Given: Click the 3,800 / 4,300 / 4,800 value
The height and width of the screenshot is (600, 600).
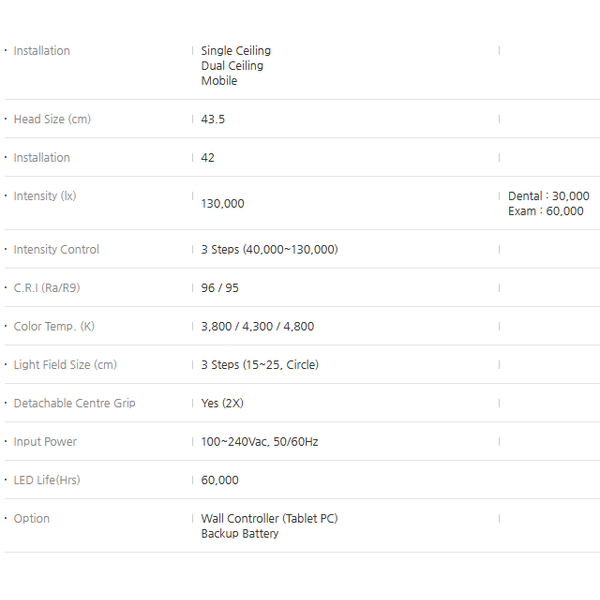Looking at the screenshot, I should click(x=257, y=327).
